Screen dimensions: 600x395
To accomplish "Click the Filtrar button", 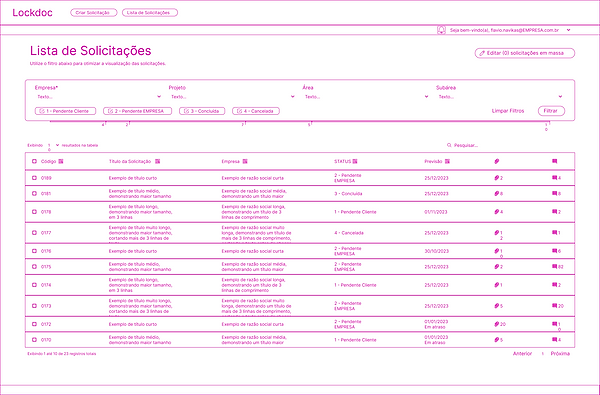I will click(x=551, y=111).
